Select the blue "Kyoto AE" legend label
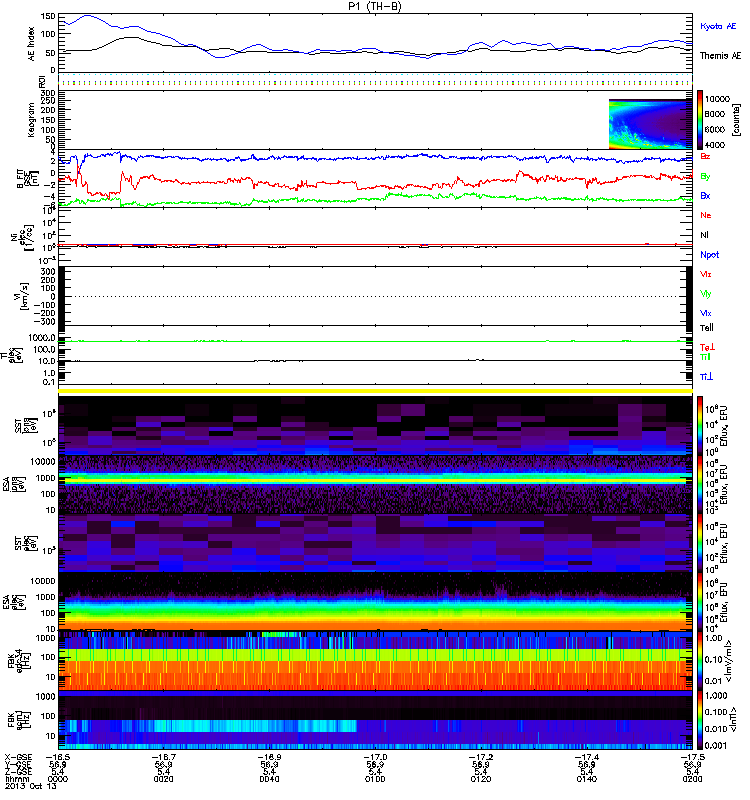The height and width of the screenshot is (800, 750). tap(718, 26)
